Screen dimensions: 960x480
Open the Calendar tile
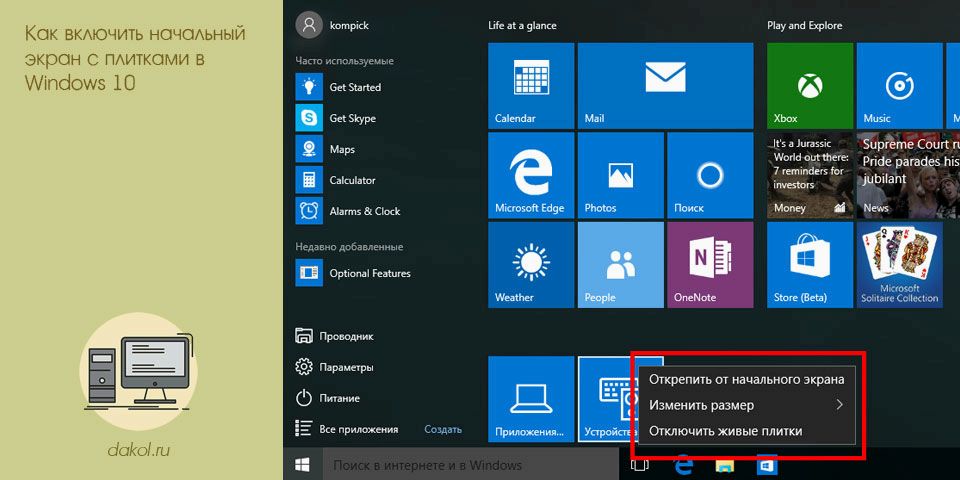coord(531,86)
